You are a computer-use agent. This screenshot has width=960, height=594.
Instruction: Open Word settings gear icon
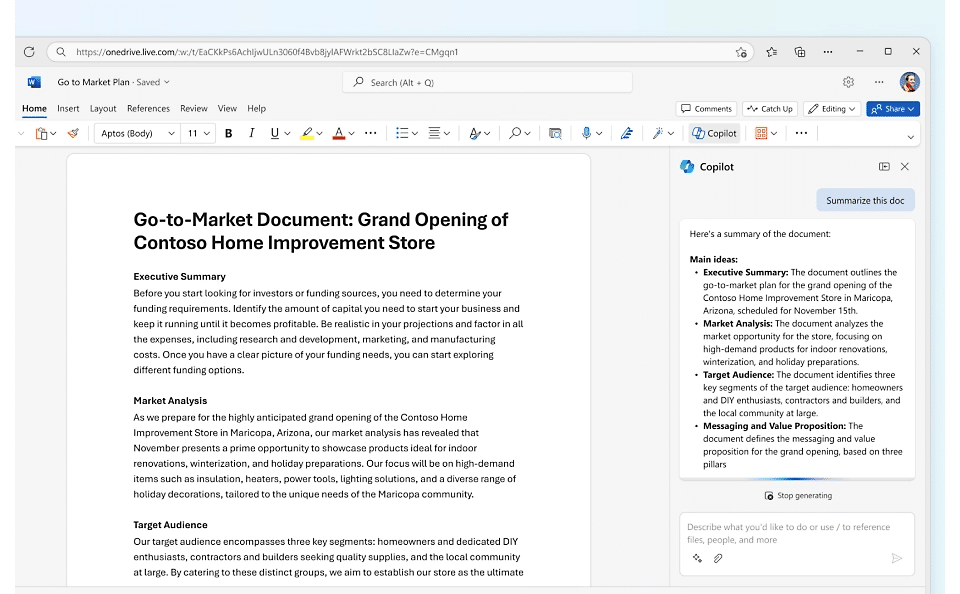pyautogui.click(x=848, y=82)
